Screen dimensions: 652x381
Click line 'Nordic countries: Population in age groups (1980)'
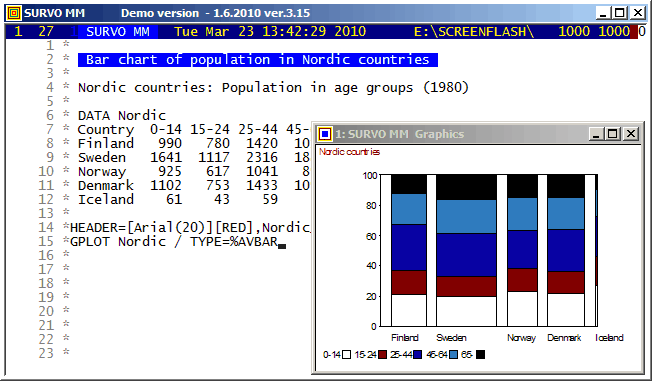(273, 87)
